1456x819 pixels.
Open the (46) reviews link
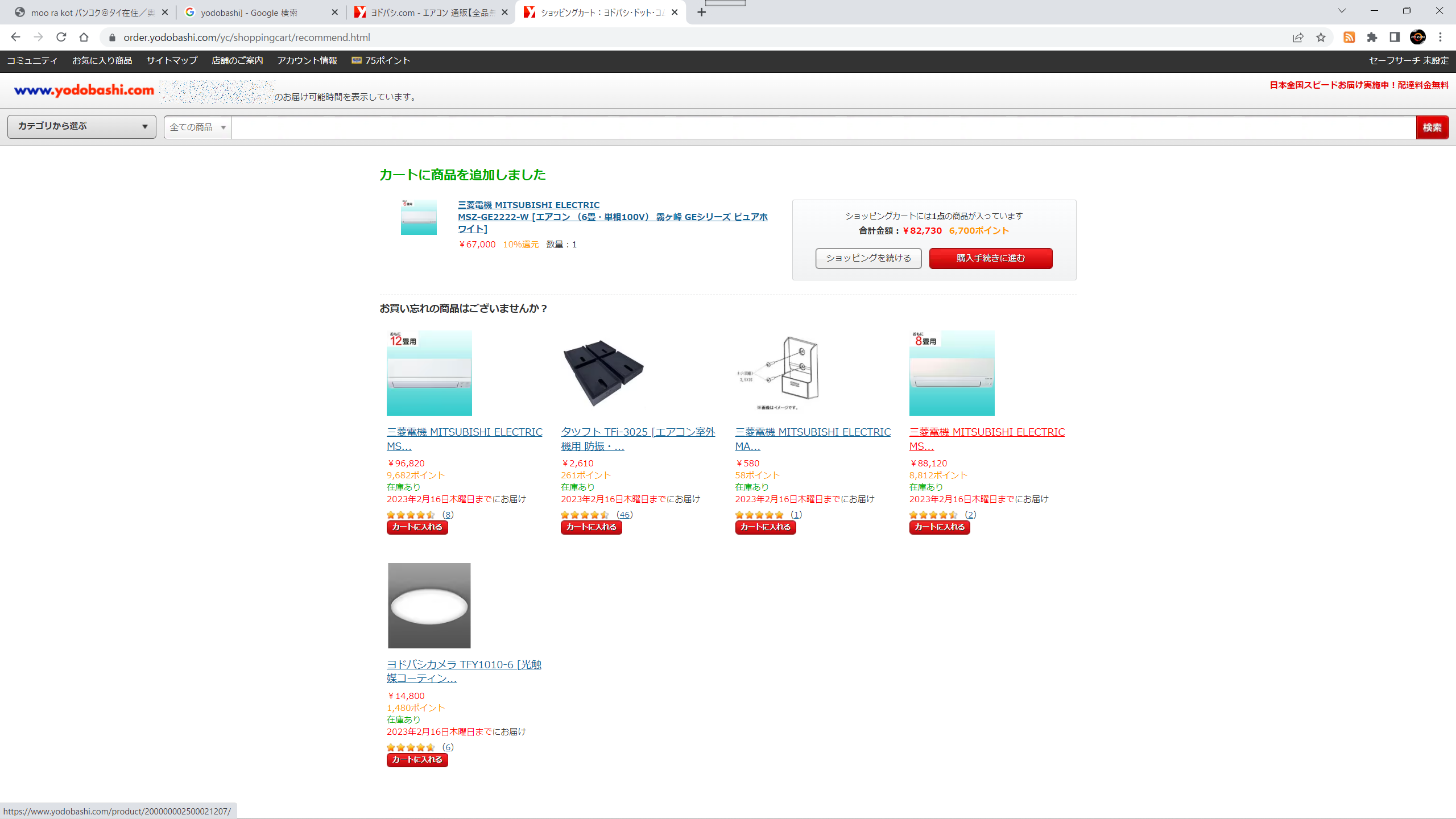pyautogui.click(x=624, y=515)
